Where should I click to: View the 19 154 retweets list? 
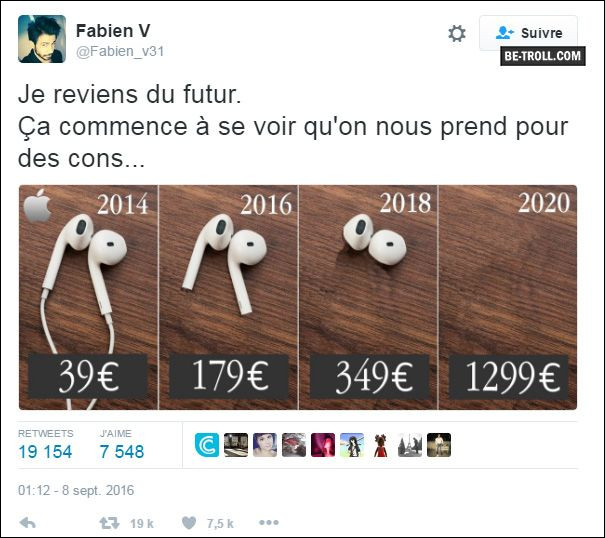pos(45,445)
